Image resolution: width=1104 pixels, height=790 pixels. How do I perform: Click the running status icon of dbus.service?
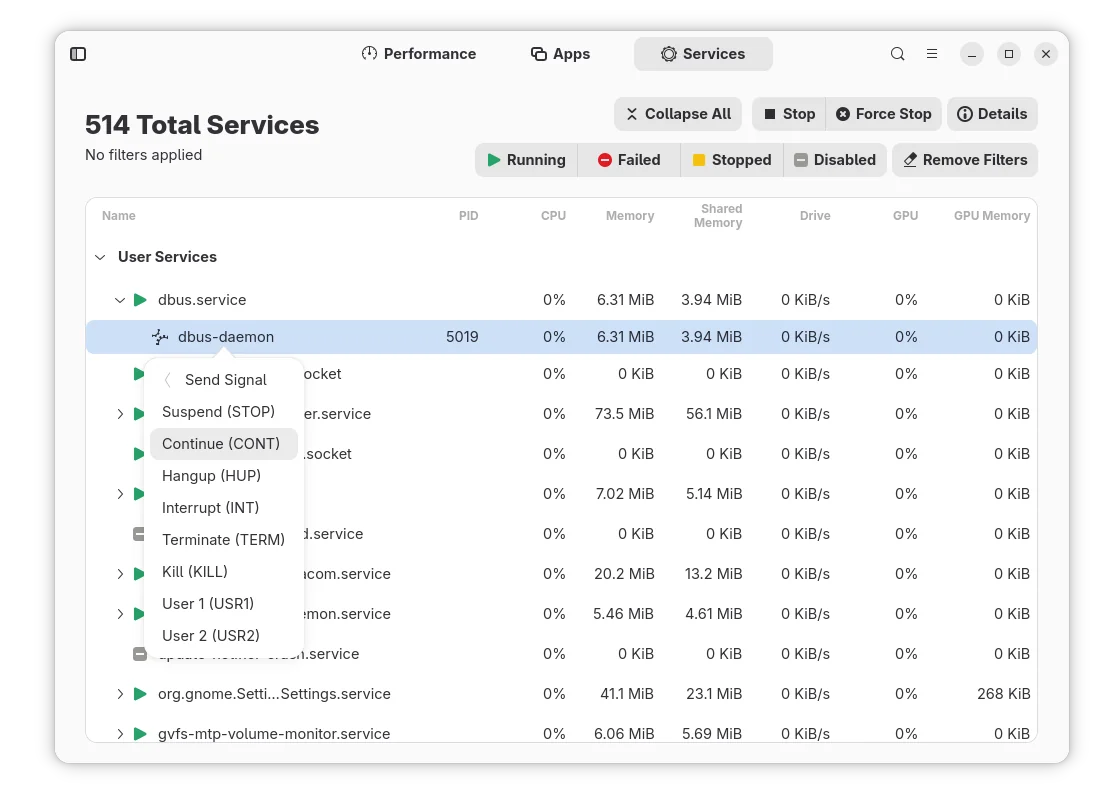tap(140, 300)
